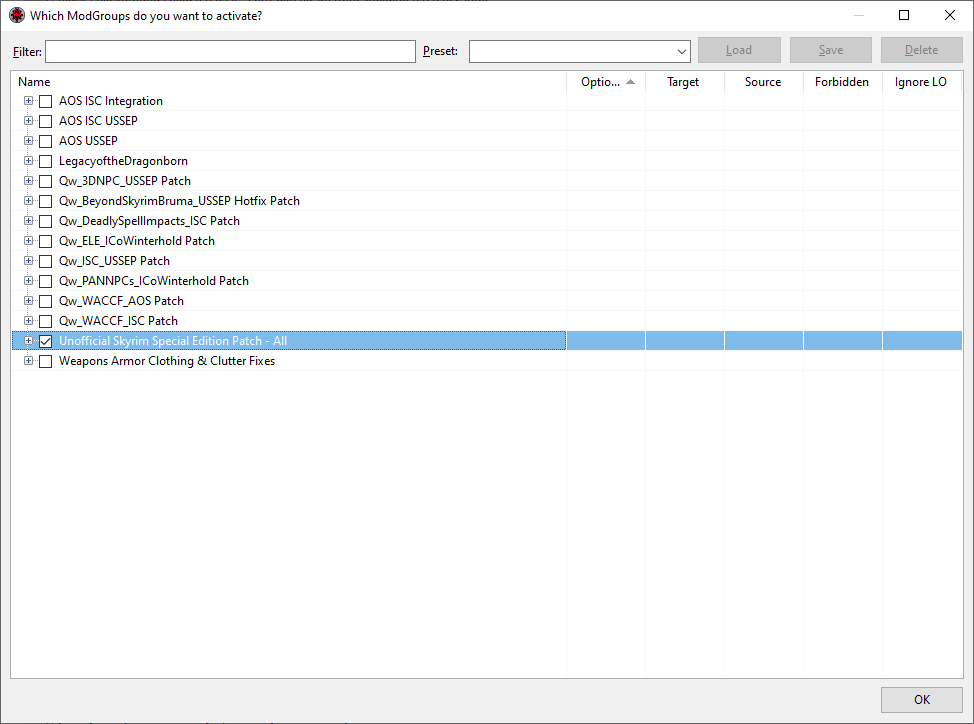The width and height of the screenshot is (974, 724).
Task: Tick Weapons Armor Clothing & Clutter Fixes checkbox
Action: click(45, 361)
